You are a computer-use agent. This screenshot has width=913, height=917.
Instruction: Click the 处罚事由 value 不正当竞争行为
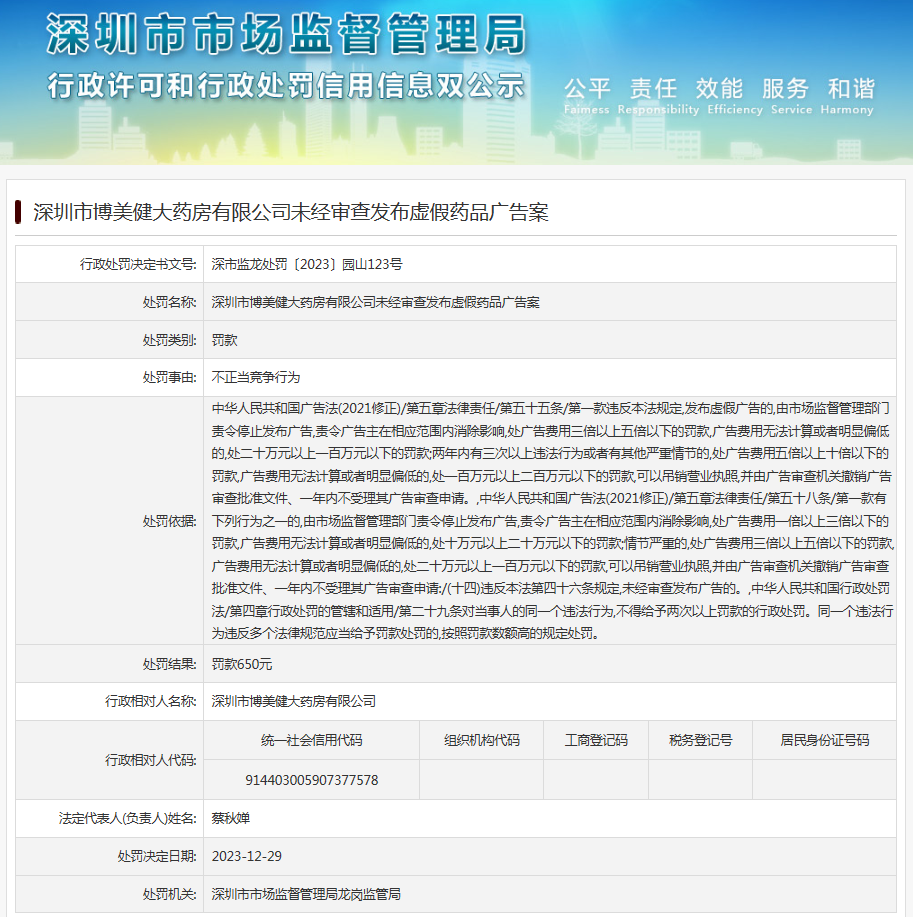[x=255, y=378]
